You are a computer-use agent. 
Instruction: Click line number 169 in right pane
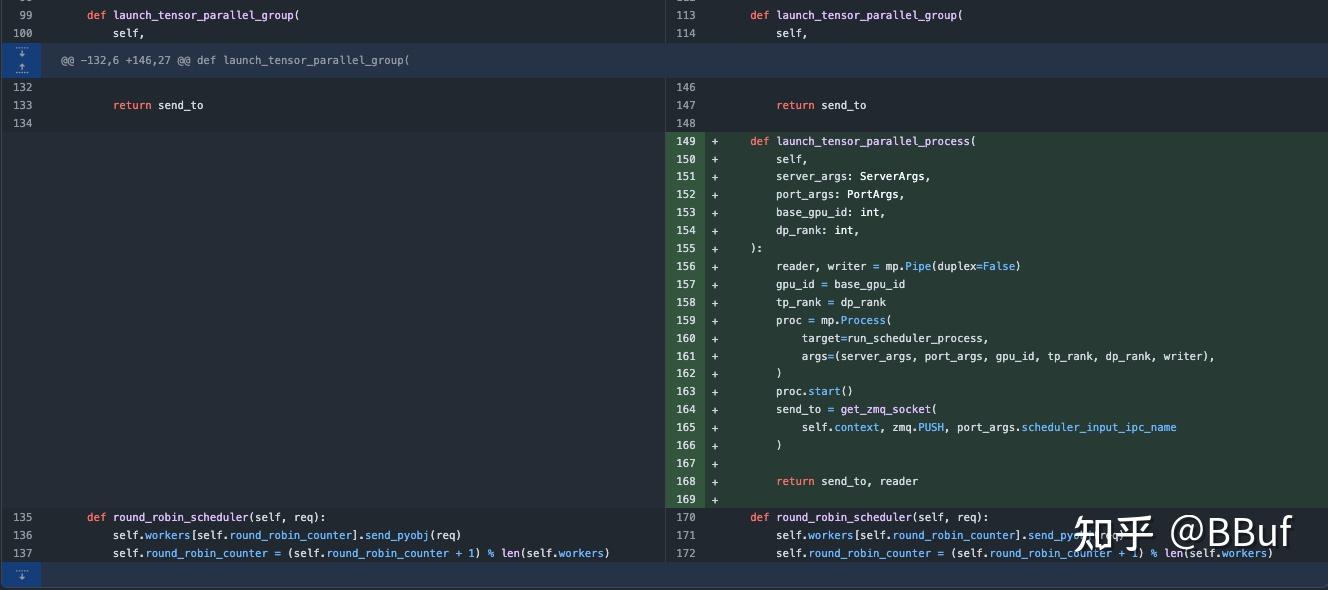[685, 499]
